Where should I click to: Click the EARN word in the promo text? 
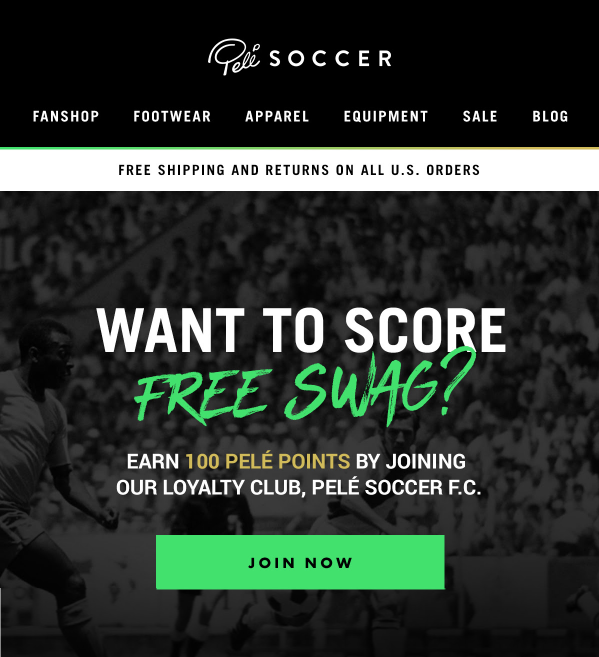pyautogui.click(x=153, y=461)
